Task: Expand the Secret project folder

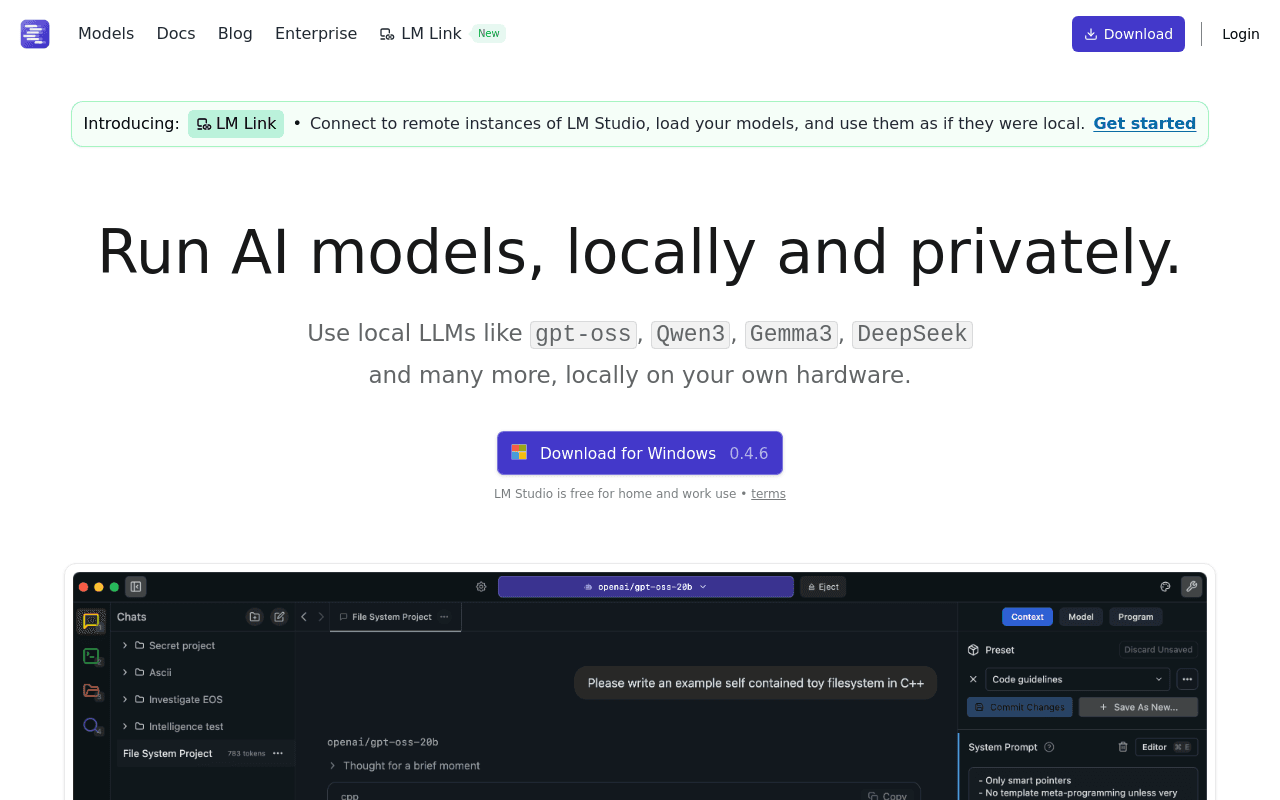Action: 125,646
